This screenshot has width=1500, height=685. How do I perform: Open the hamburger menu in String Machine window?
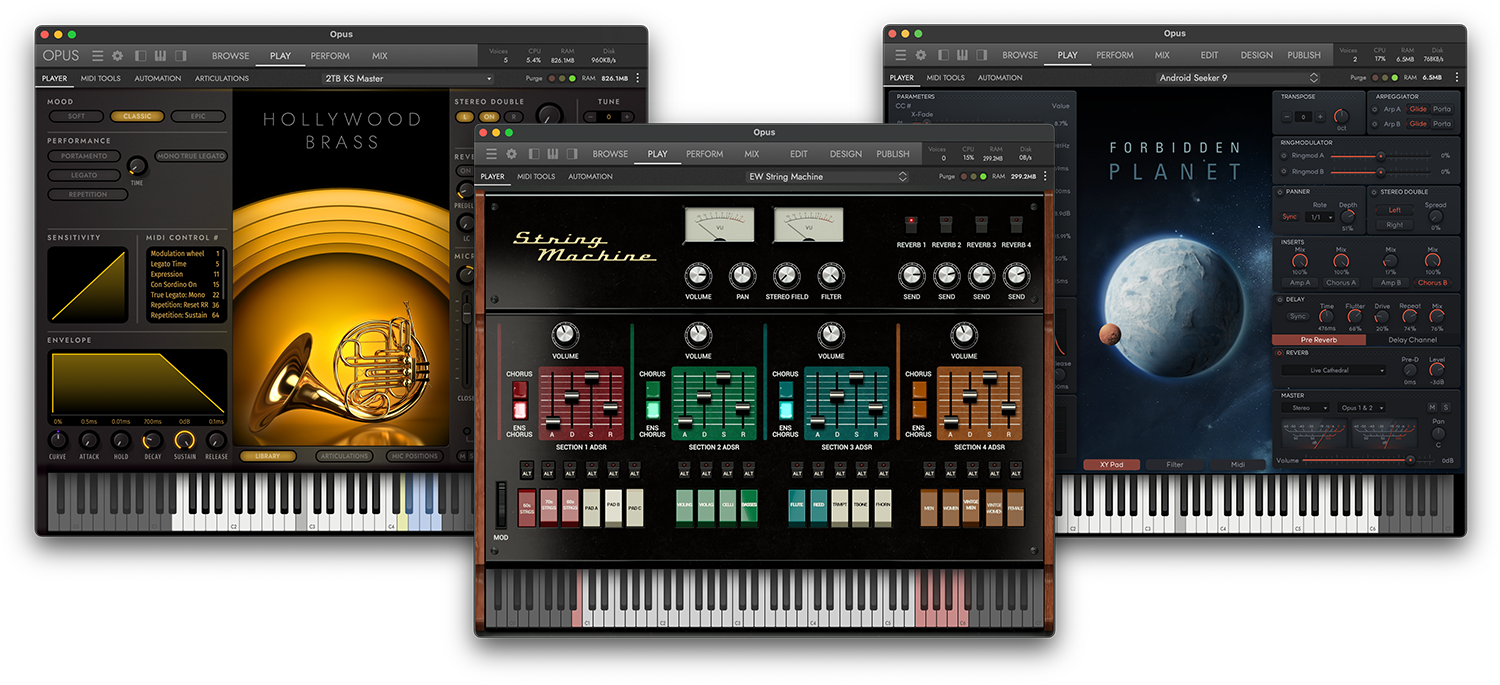pyautogui.click(x=490, y=154)
